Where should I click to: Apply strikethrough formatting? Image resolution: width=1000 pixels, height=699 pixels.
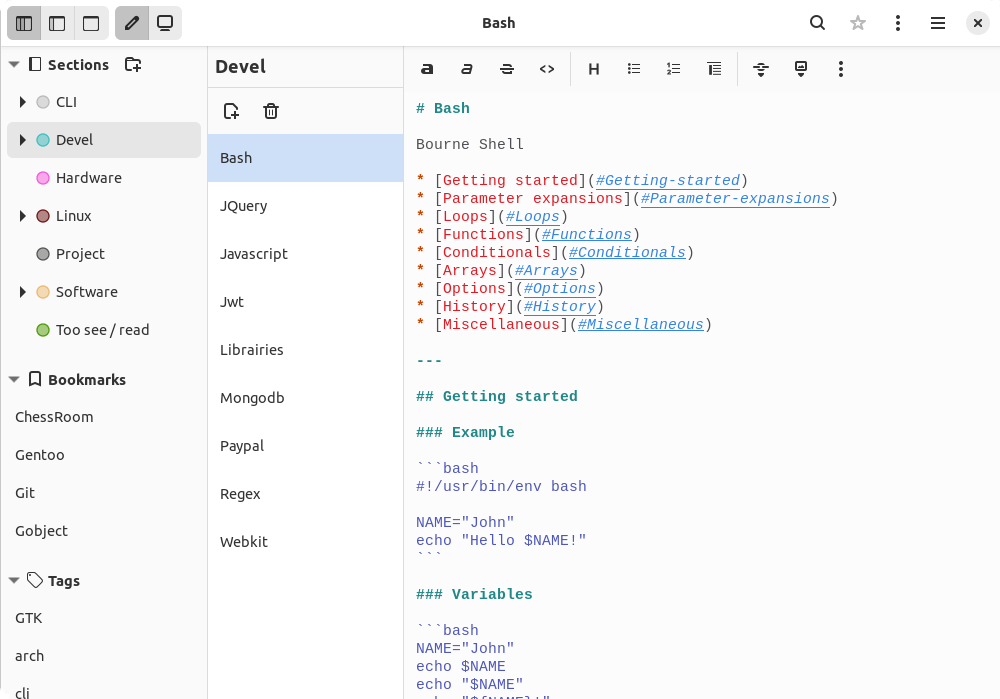click(x=507, y=69)
